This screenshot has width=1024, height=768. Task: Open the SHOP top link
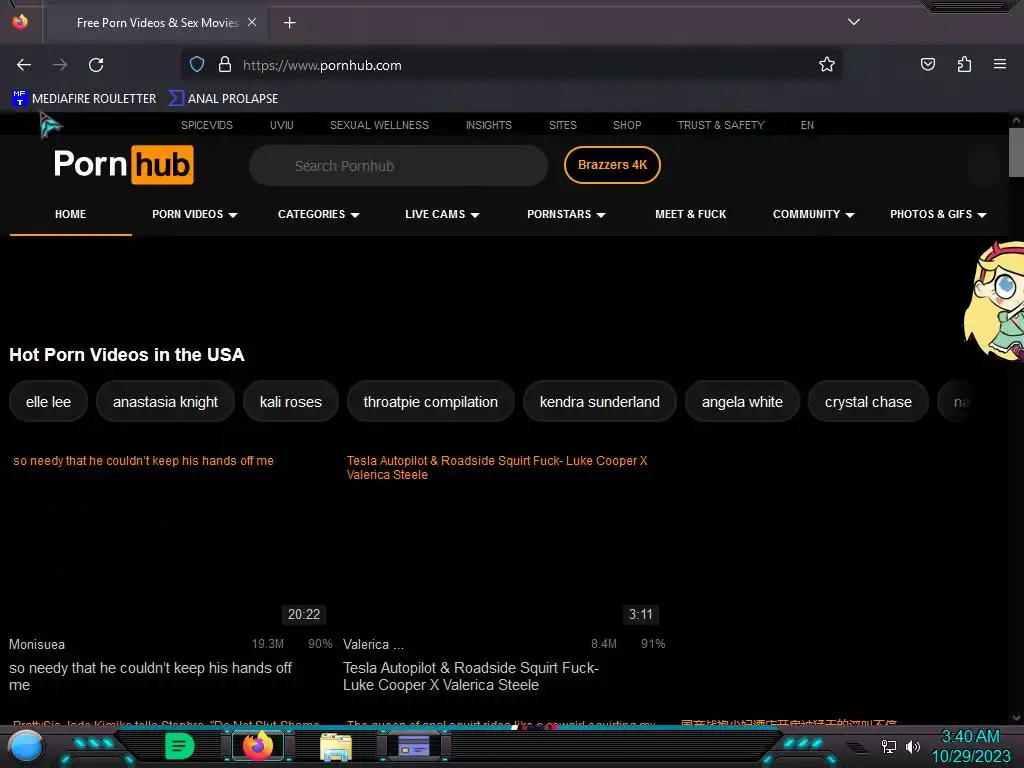(x=627, y=125)
